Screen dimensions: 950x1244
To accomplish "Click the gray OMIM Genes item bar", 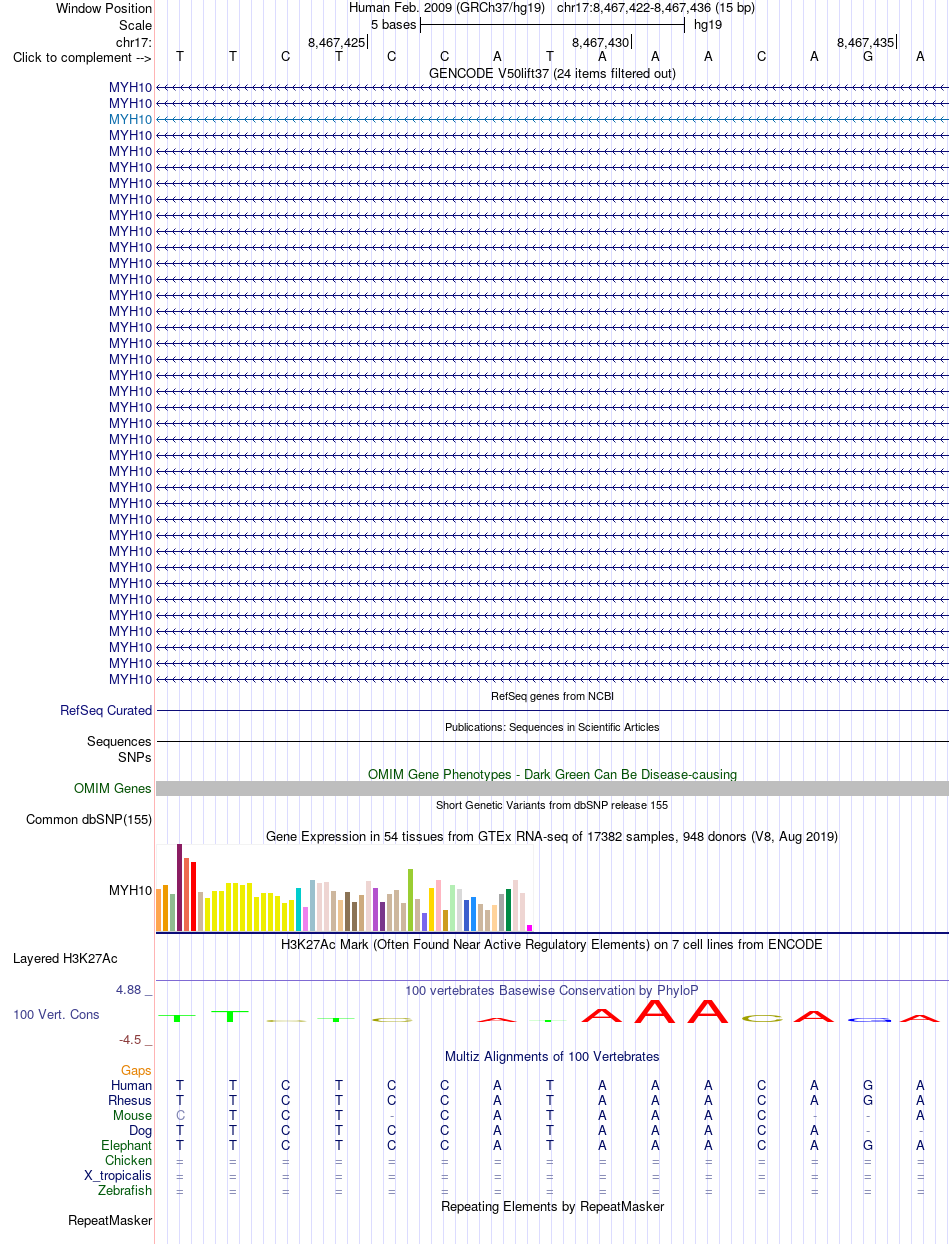I will coord(552,789).
